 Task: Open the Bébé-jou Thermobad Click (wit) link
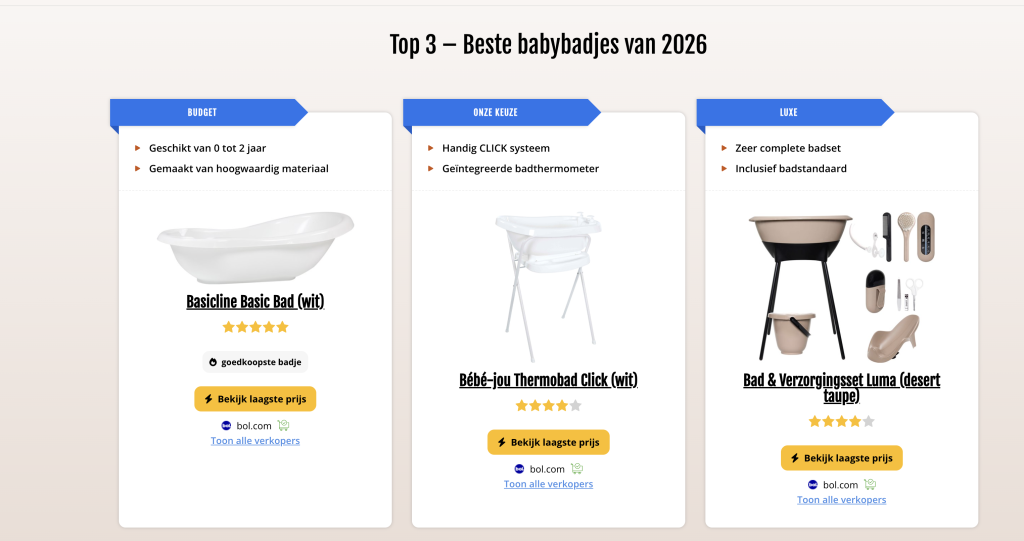pos(548,380)
